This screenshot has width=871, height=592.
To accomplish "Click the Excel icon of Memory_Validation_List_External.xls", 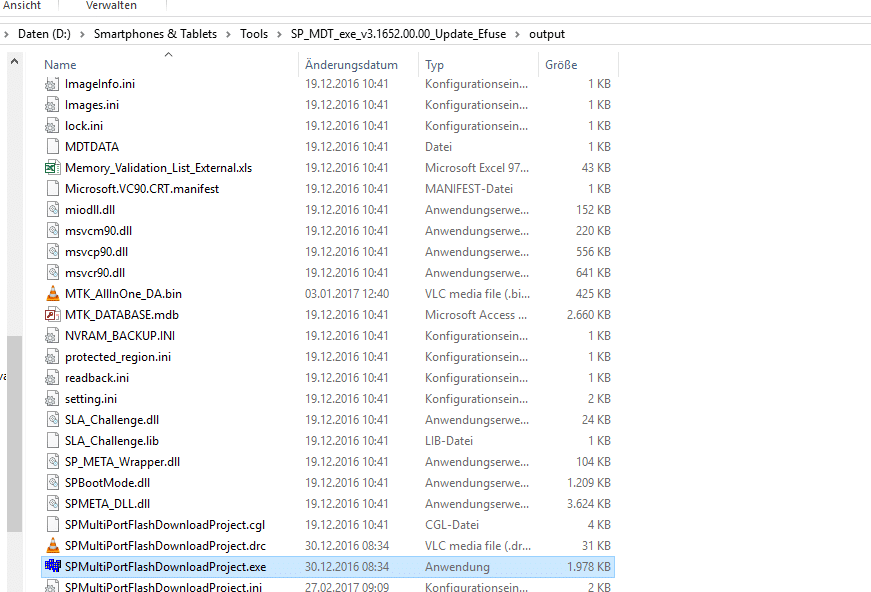I will [52, 168].
